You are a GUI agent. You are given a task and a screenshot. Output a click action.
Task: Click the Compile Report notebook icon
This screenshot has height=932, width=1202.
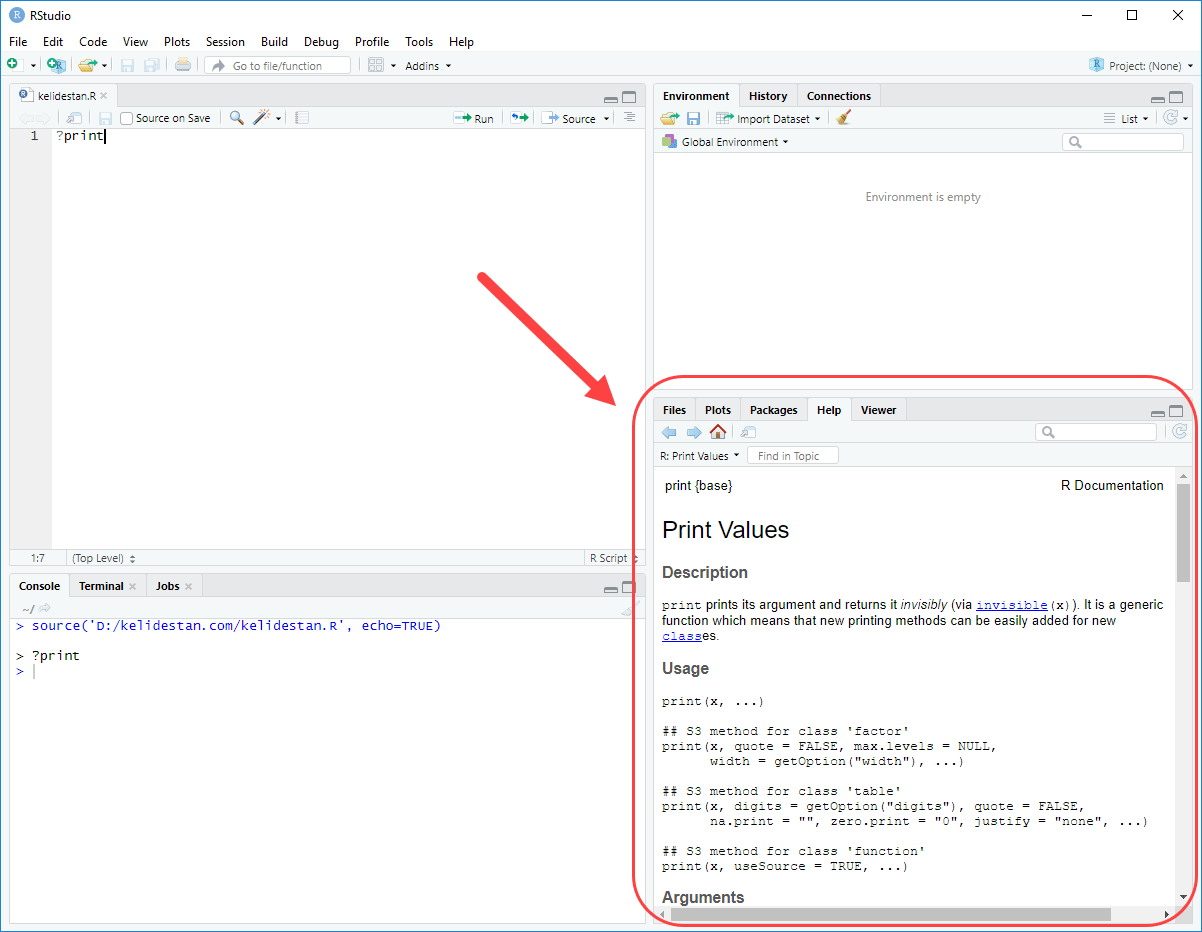coord(302,118)
